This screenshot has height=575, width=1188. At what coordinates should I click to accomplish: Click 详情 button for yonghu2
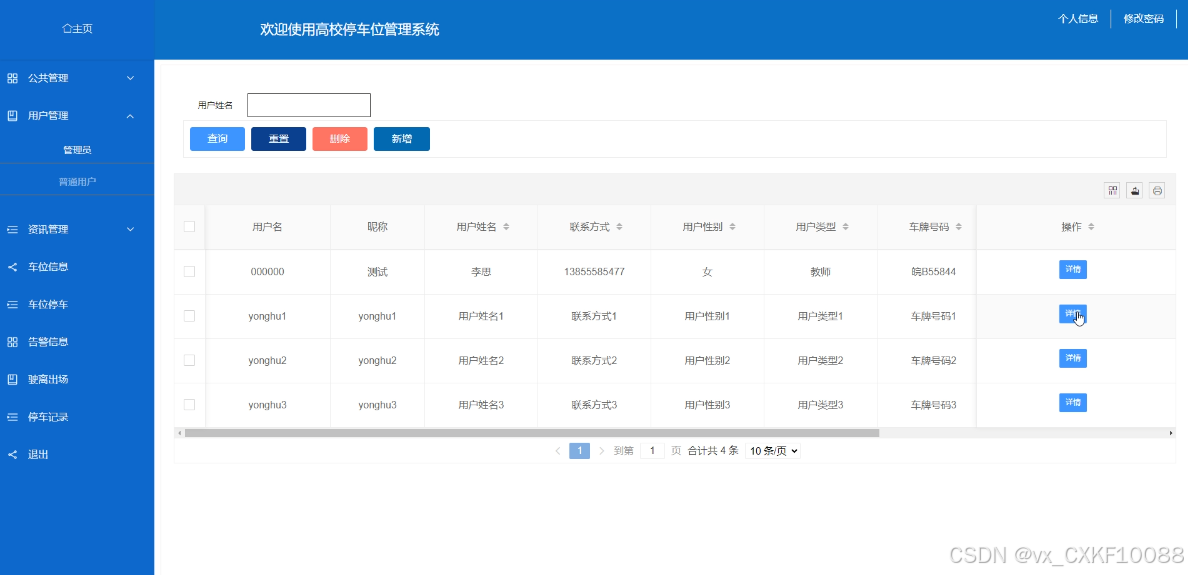click(x=1073, y=358)
